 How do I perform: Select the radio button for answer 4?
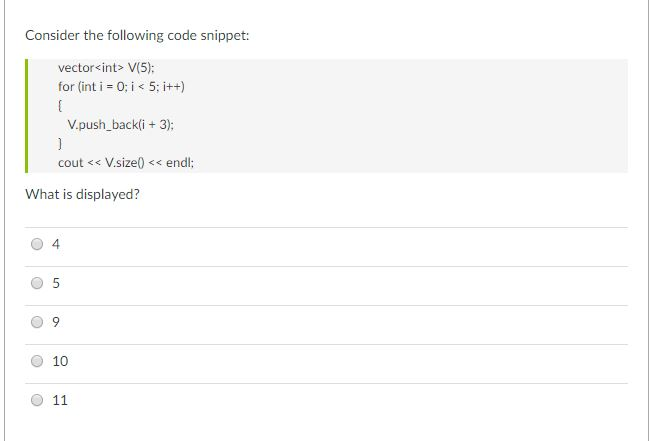point(37,244)
